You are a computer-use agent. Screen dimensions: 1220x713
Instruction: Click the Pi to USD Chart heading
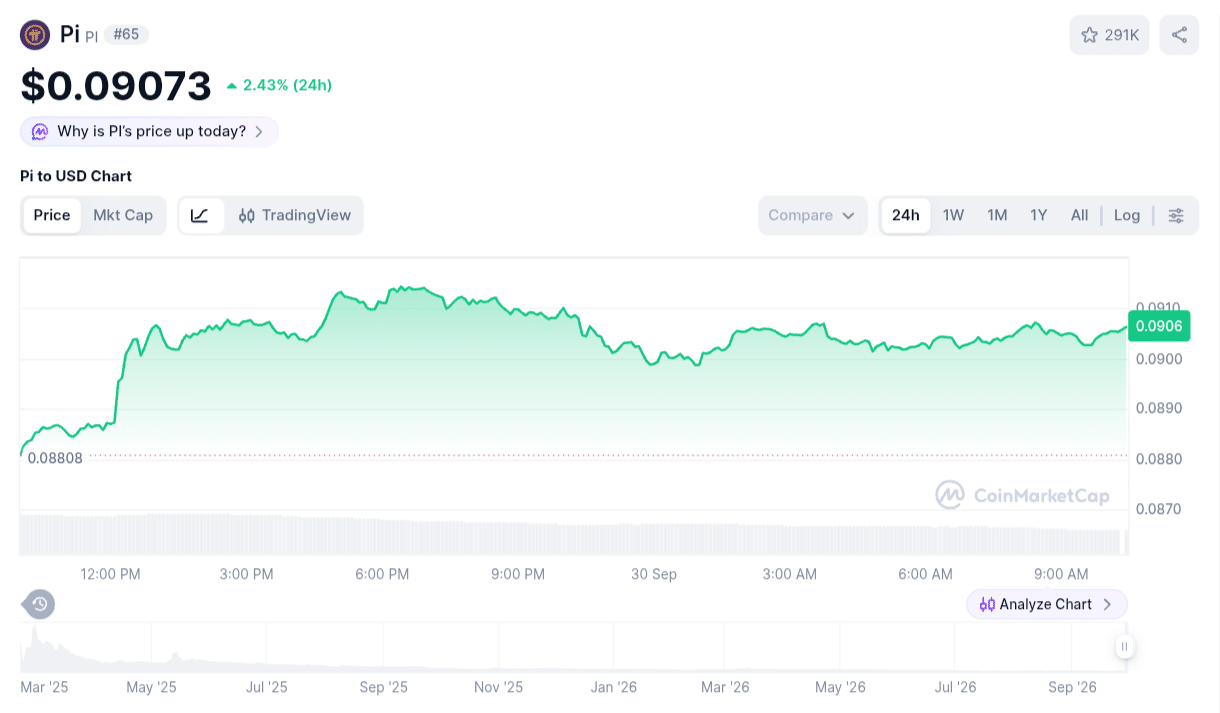(x=76, y=176)
